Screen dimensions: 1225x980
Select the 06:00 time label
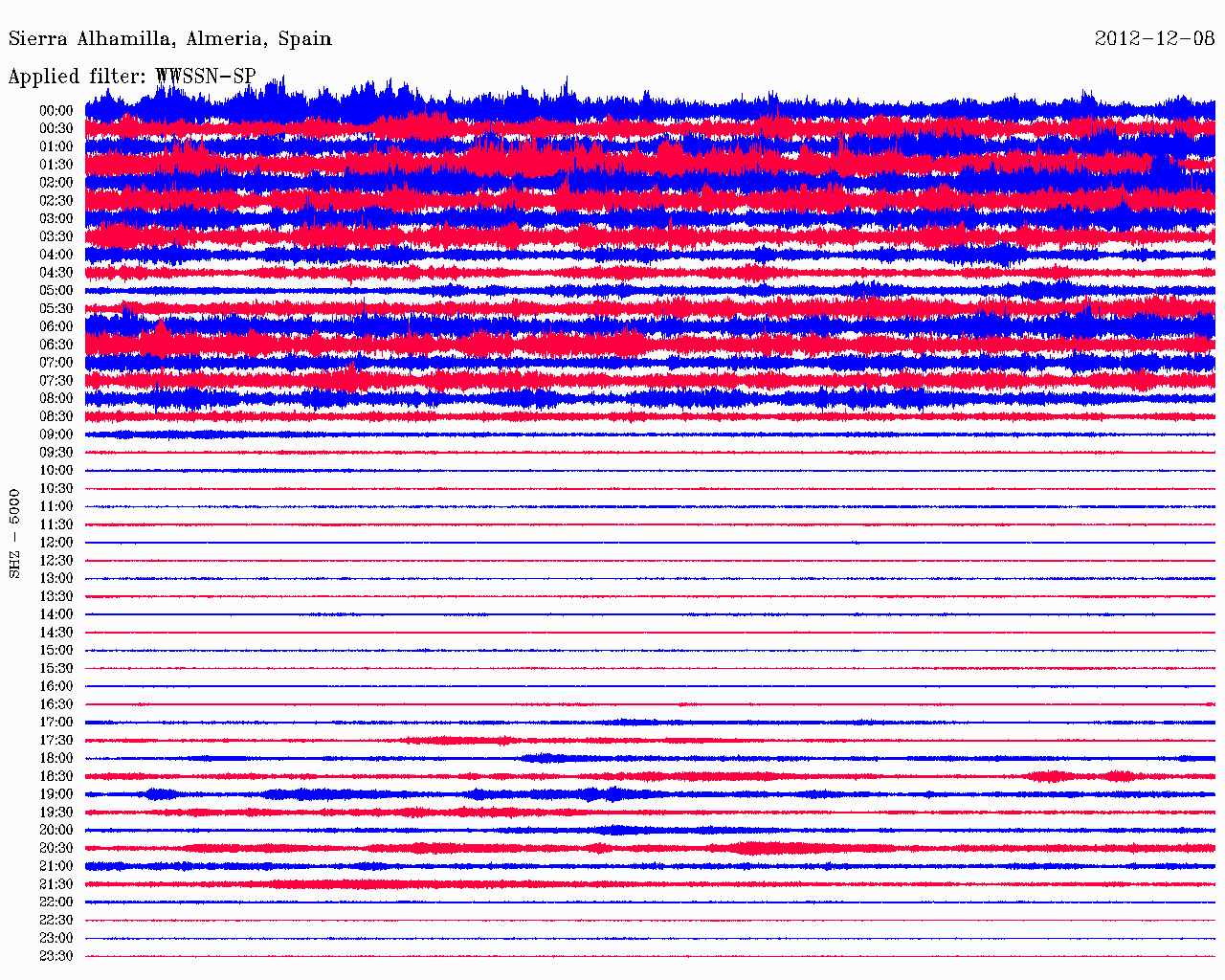click(x=56, y=327)
